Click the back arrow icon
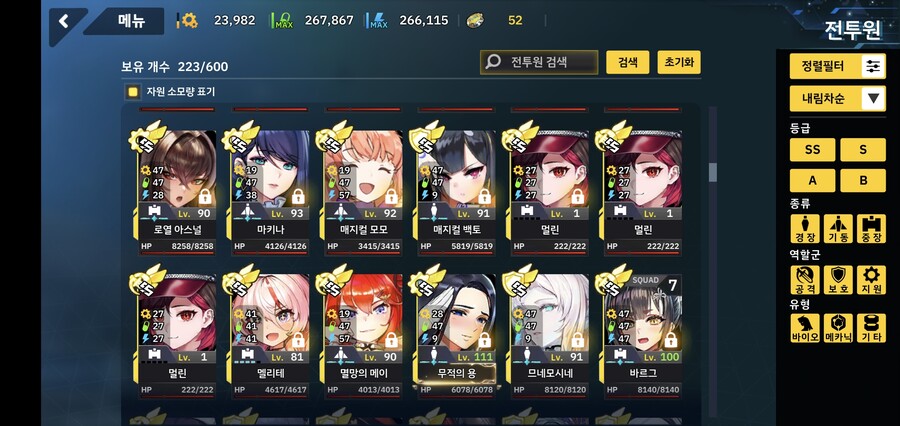The height and width of the screenshot is (426, 900). 63,22
